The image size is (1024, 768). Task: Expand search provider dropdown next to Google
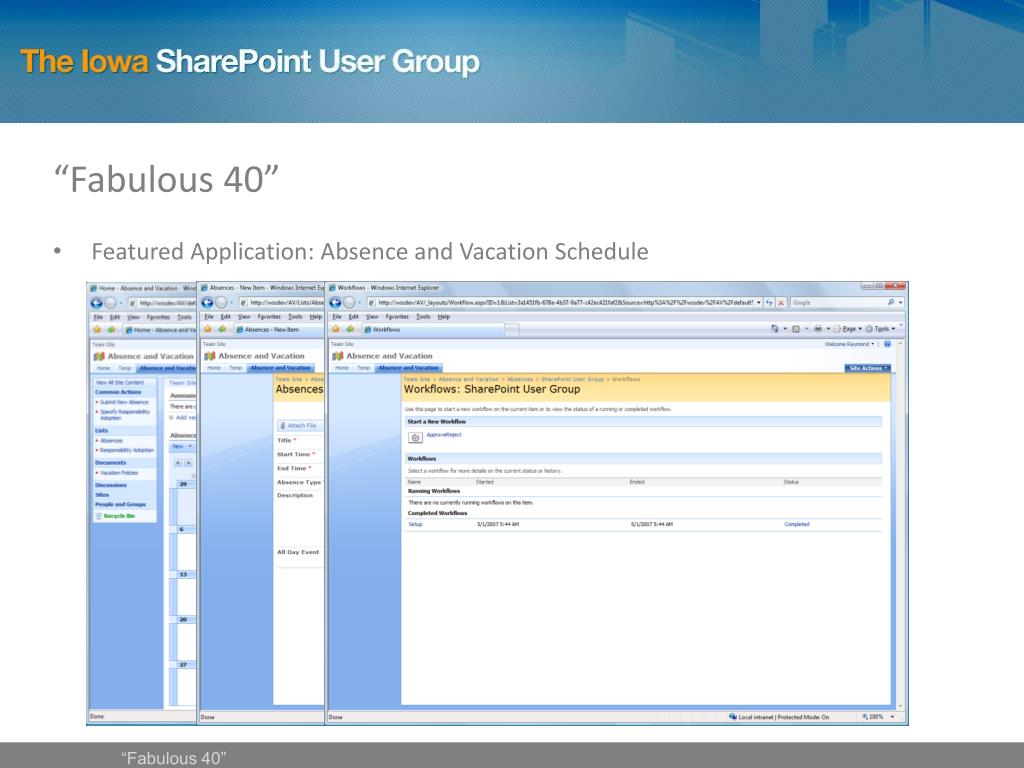901,303
